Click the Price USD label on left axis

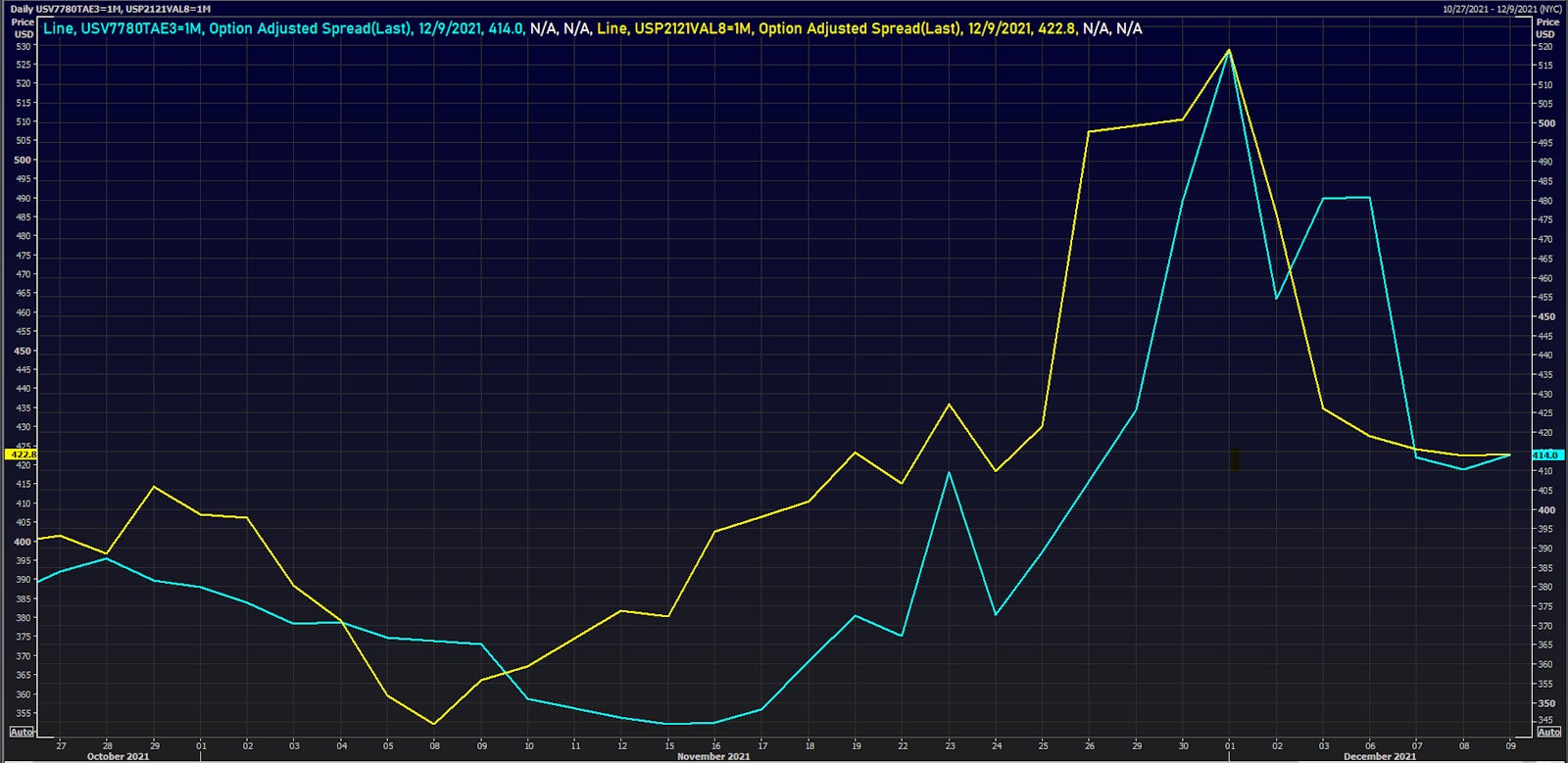point(23,27)
